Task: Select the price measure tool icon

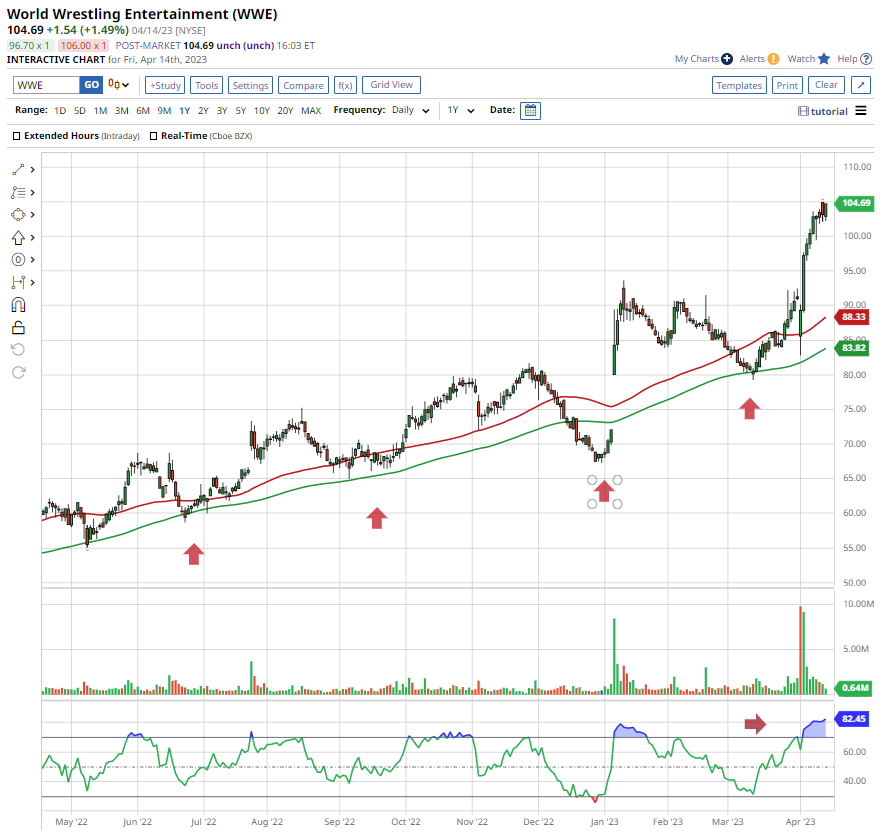Action: 18,283
